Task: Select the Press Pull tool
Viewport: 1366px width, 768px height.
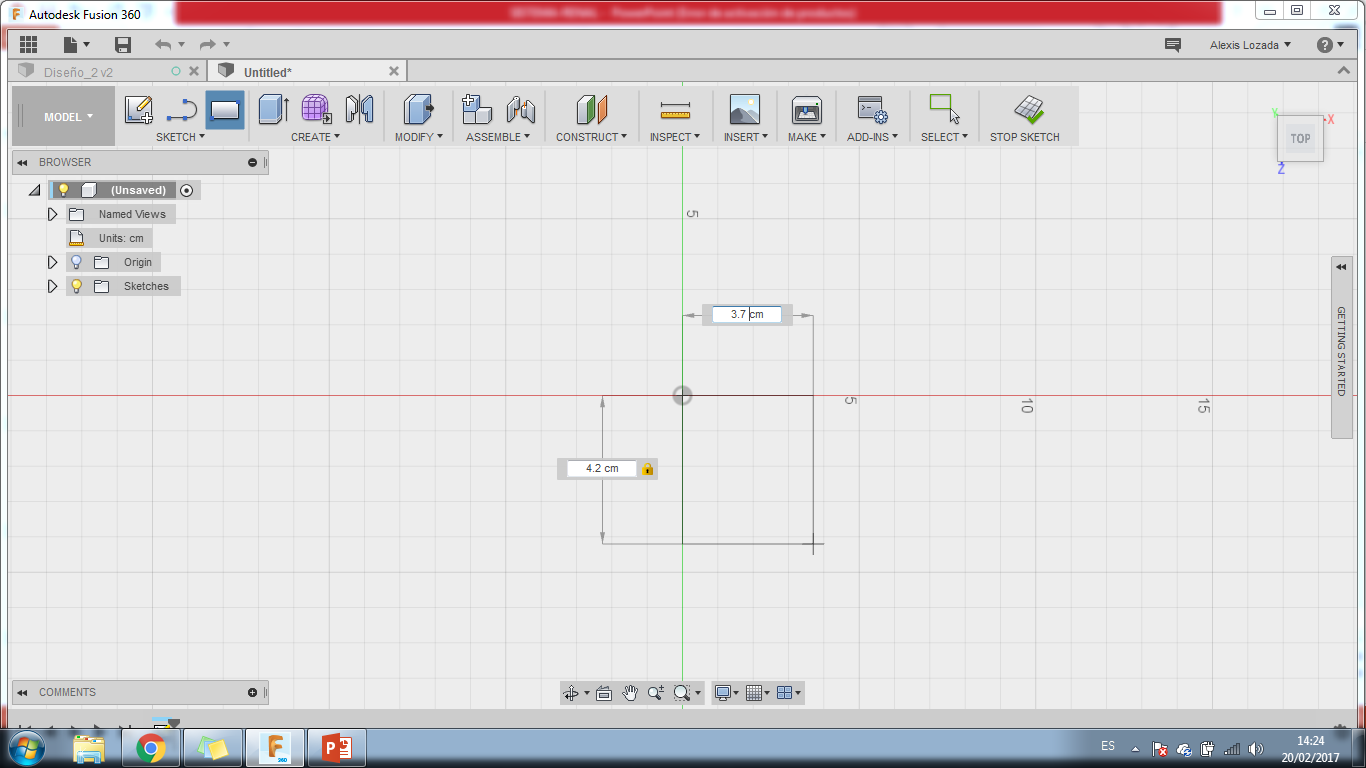Action: pyautogui.click(x=418, y=110)
